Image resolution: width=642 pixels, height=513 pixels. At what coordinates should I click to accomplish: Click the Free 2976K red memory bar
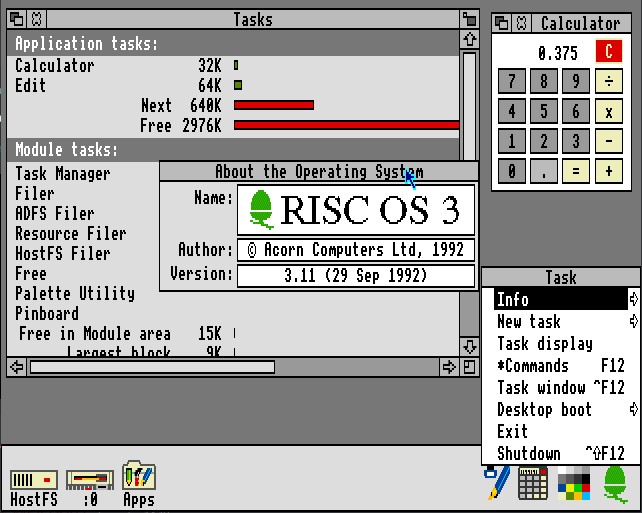coord(346,125)
